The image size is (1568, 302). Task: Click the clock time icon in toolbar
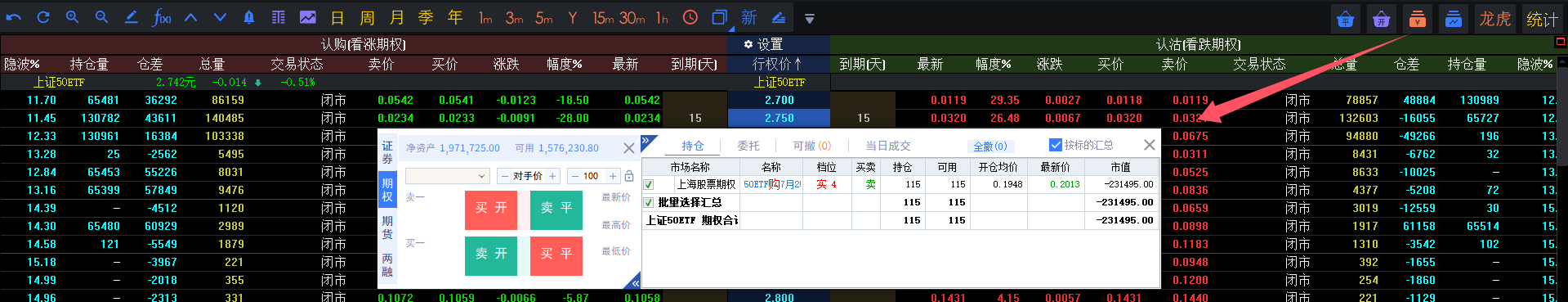click(x=690, y=17)
